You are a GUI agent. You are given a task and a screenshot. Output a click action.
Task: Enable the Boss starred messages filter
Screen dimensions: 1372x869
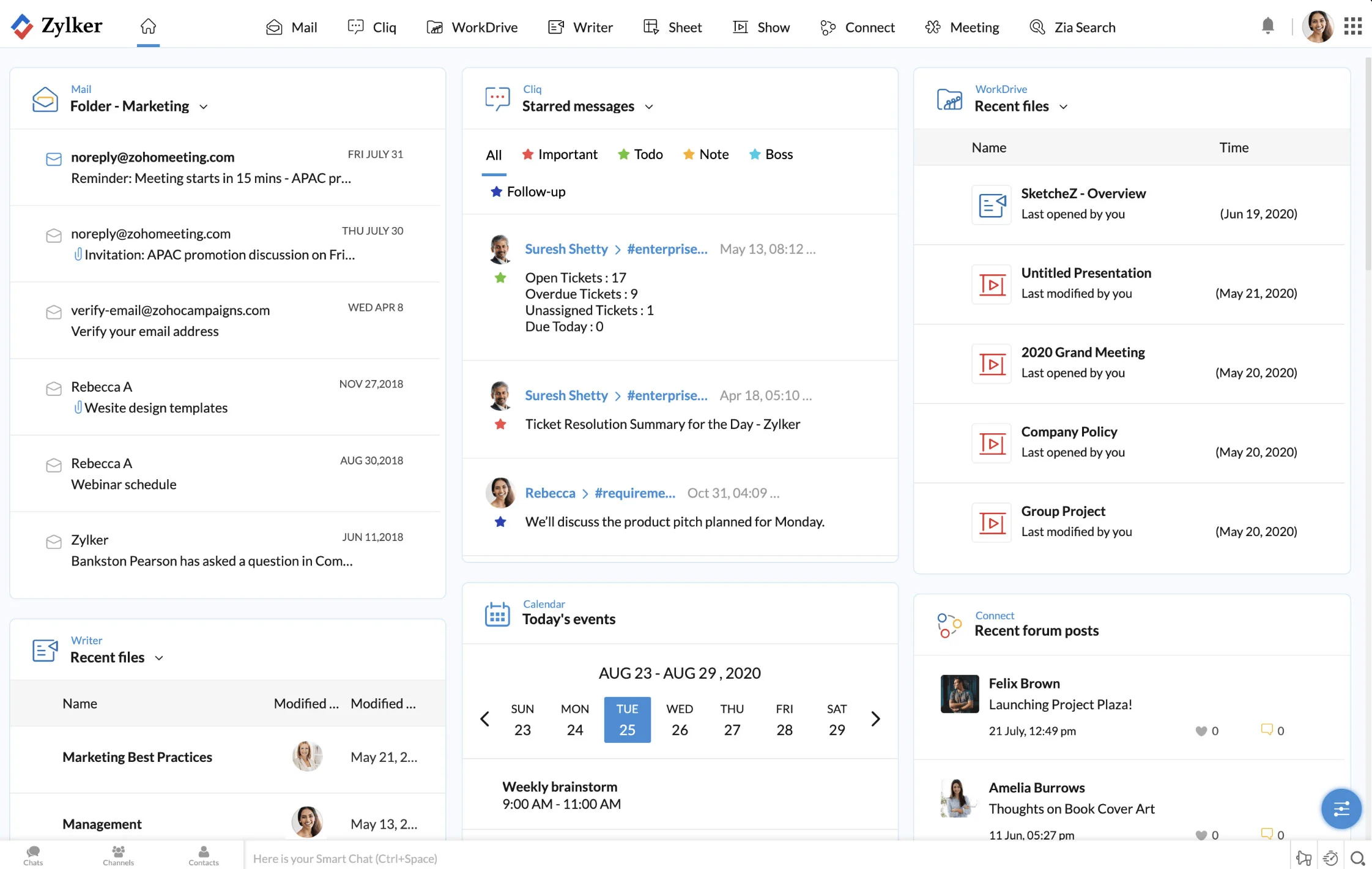(779, 154)
